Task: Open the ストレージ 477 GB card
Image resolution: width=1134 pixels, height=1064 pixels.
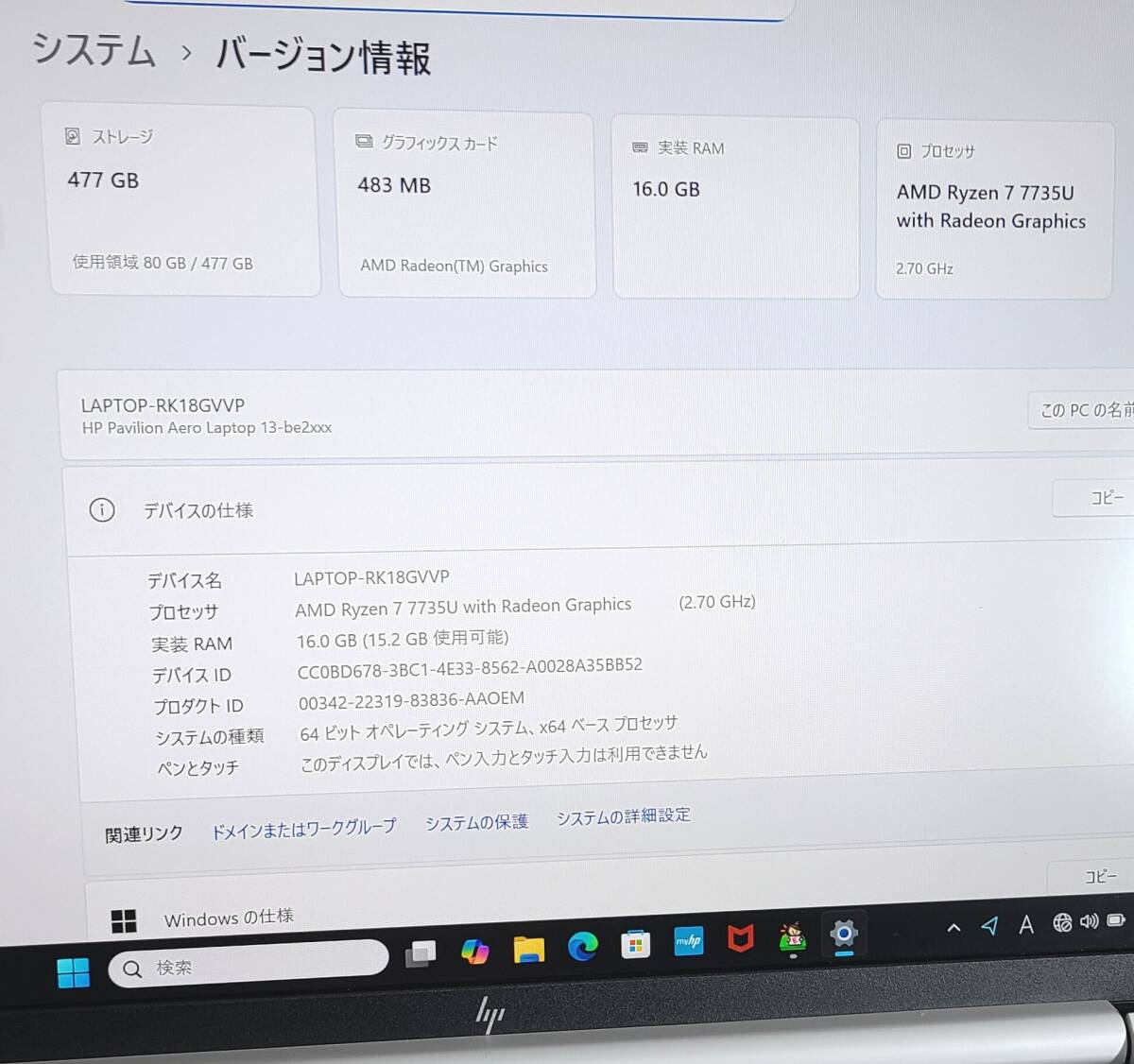Action: pyautogui.click(x=180, y=200)
